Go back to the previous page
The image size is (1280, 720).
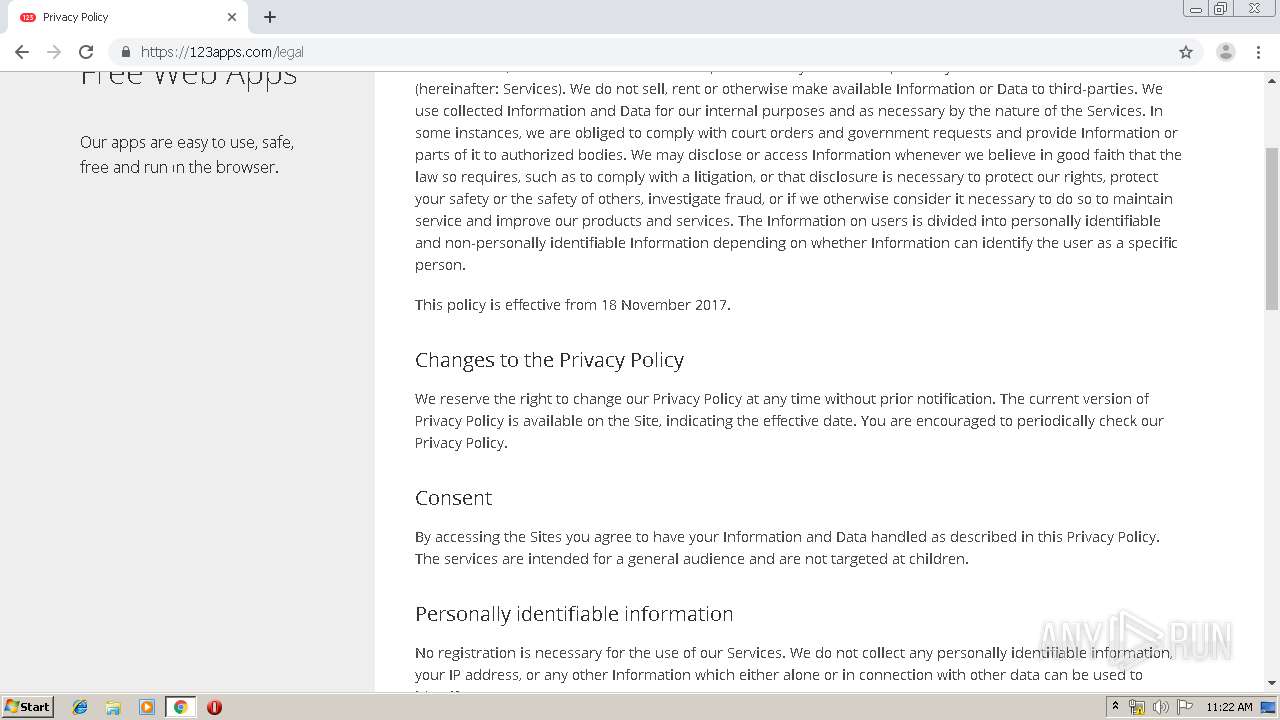tap(22, 52)
